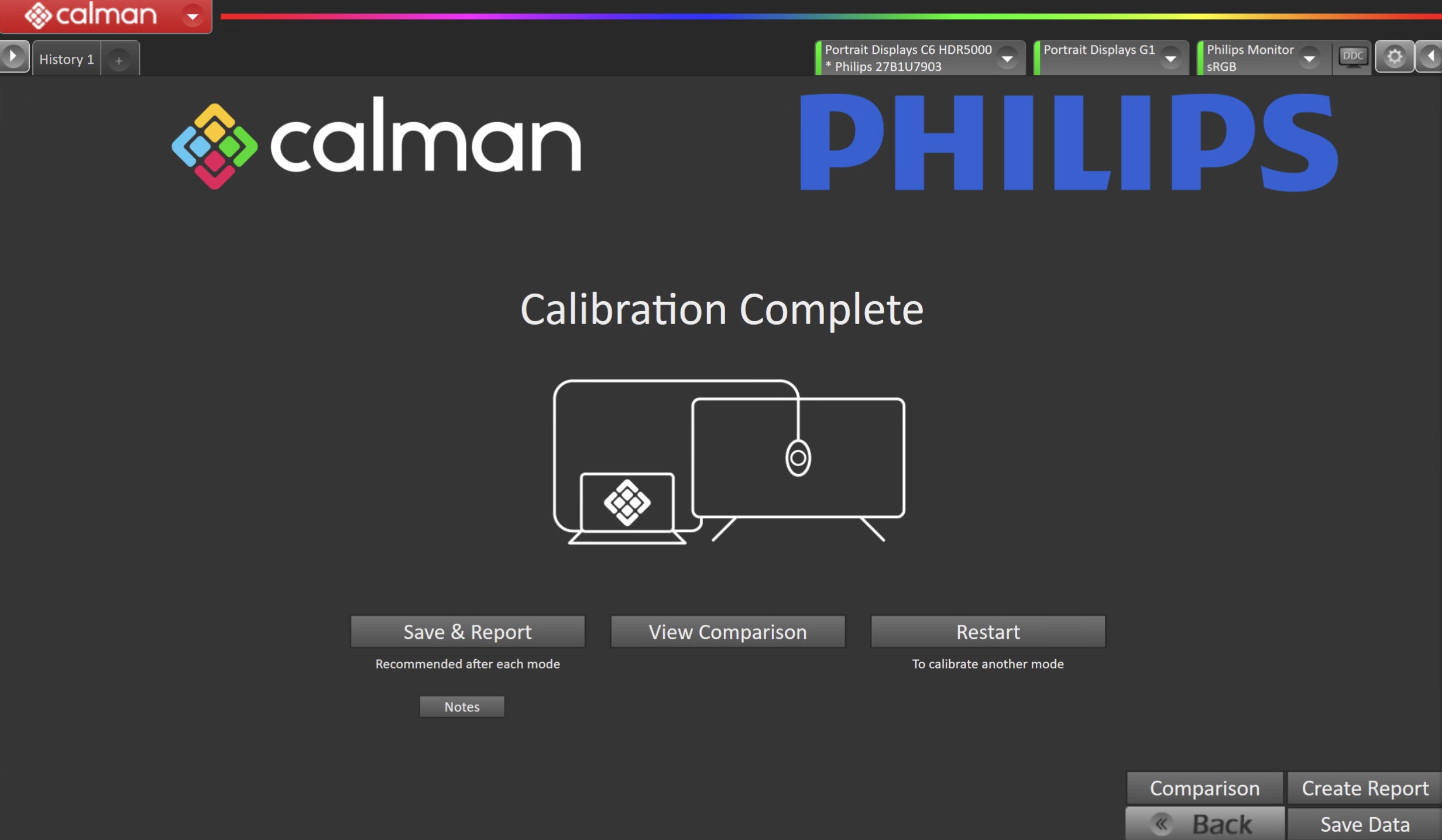Viewport: 1442px width, 840px height.
Task: Click the Save Data button
Action: 1365,824
